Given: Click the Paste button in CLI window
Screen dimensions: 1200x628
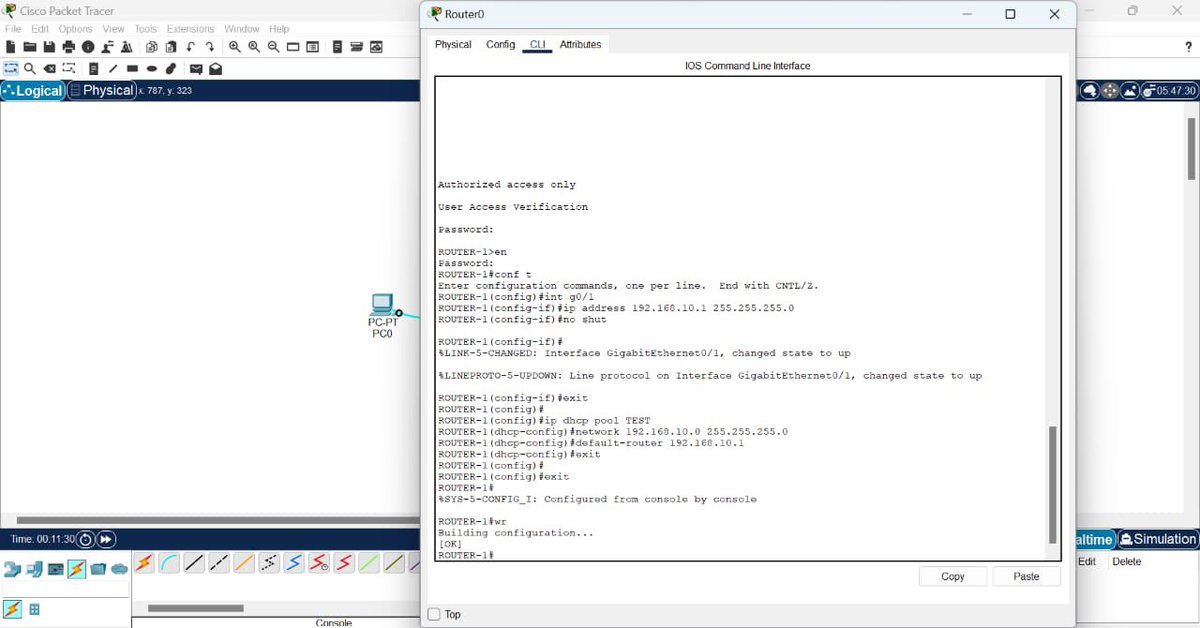Looking at the screenshot, I should pos(1026,576).
